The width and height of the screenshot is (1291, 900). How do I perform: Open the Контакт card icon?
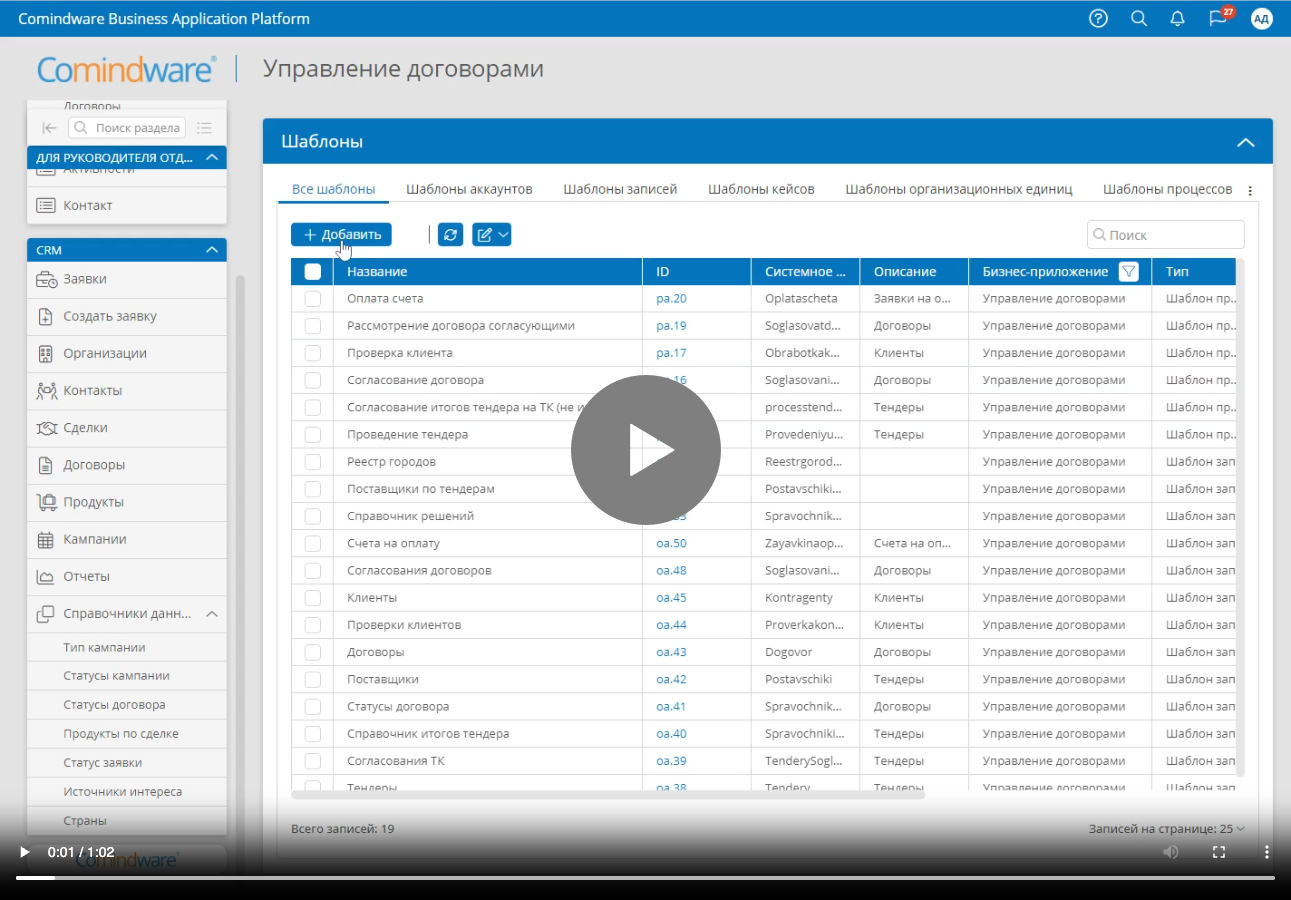pyautogui.click(x=46, y=205)
